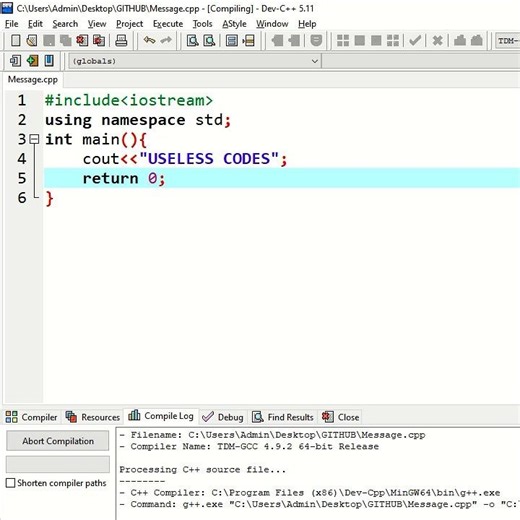Collapse the main() code fold on line 3
This screenshot has width=520, height=520.
coord(34,139)
